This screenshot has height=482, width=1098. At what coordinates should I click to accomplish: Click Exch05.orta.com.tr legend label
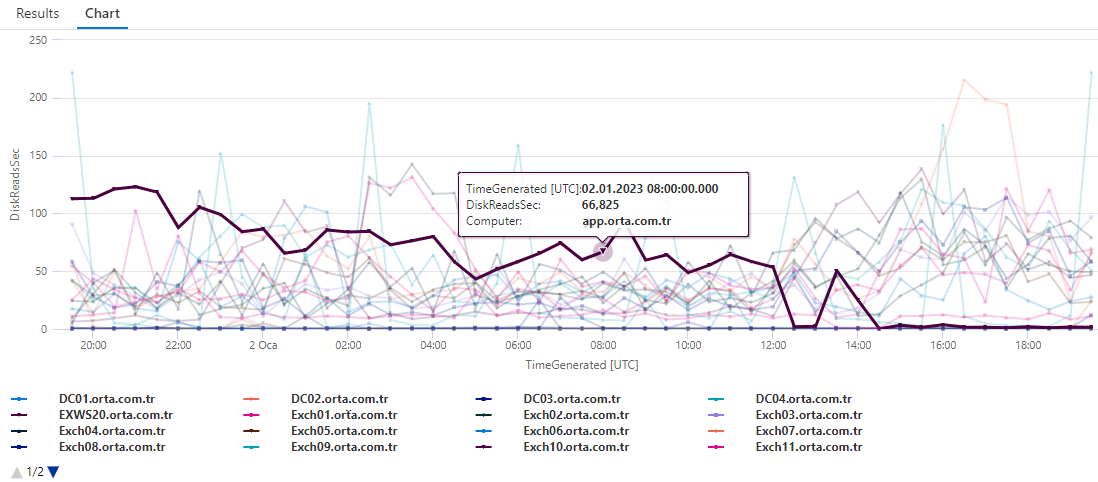pos(344,431)
